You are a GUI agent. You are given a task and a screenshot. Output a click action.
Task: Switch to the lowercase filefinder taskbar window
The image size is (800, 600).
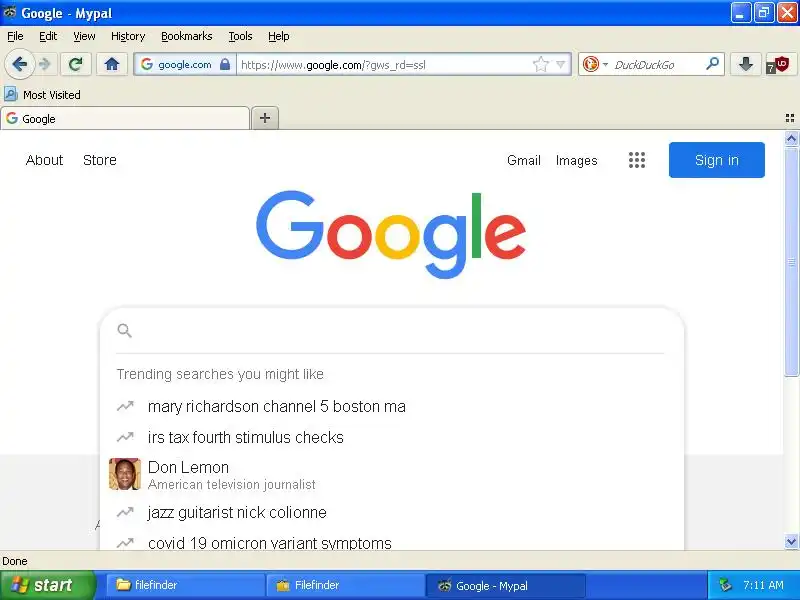(185, 585)
